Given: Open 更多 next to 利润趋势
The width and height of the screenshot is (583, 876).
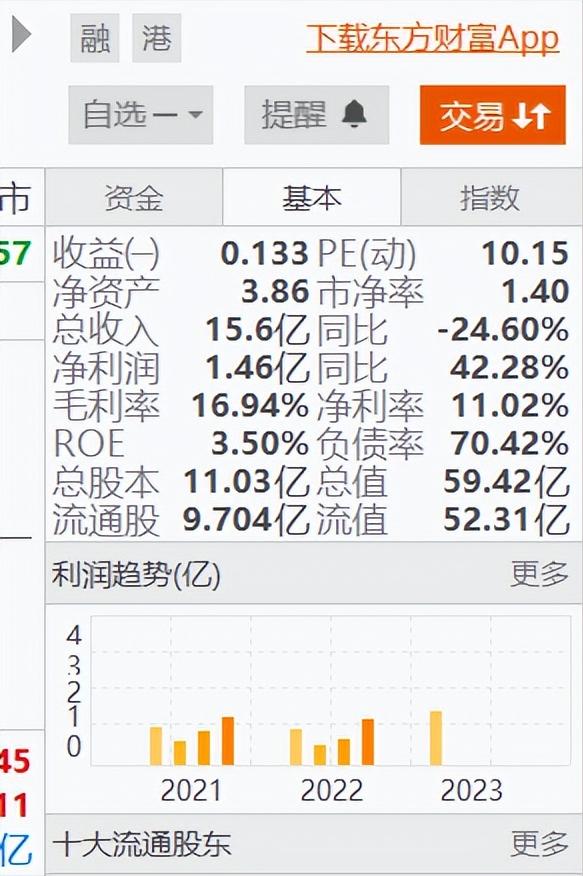Looking at the screenshot, I should pos(539,574).
